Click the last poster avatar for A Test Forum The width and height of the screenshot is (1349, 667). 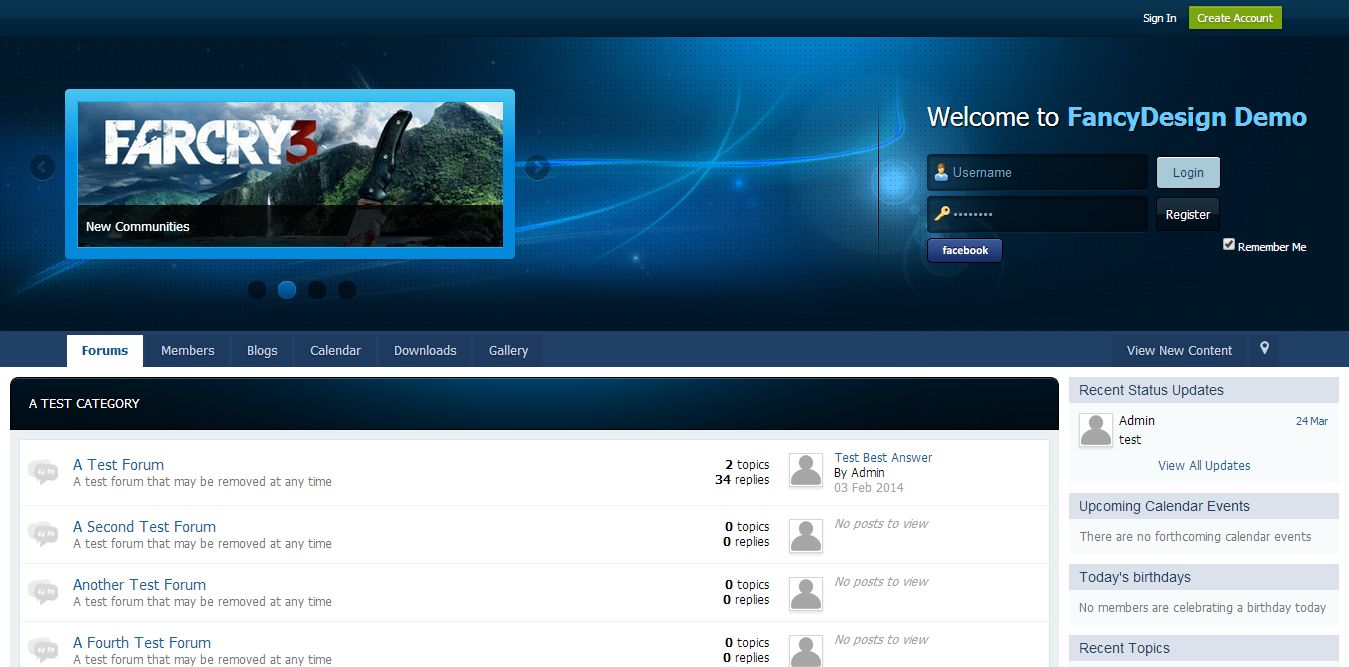click(x=806, y=470)
